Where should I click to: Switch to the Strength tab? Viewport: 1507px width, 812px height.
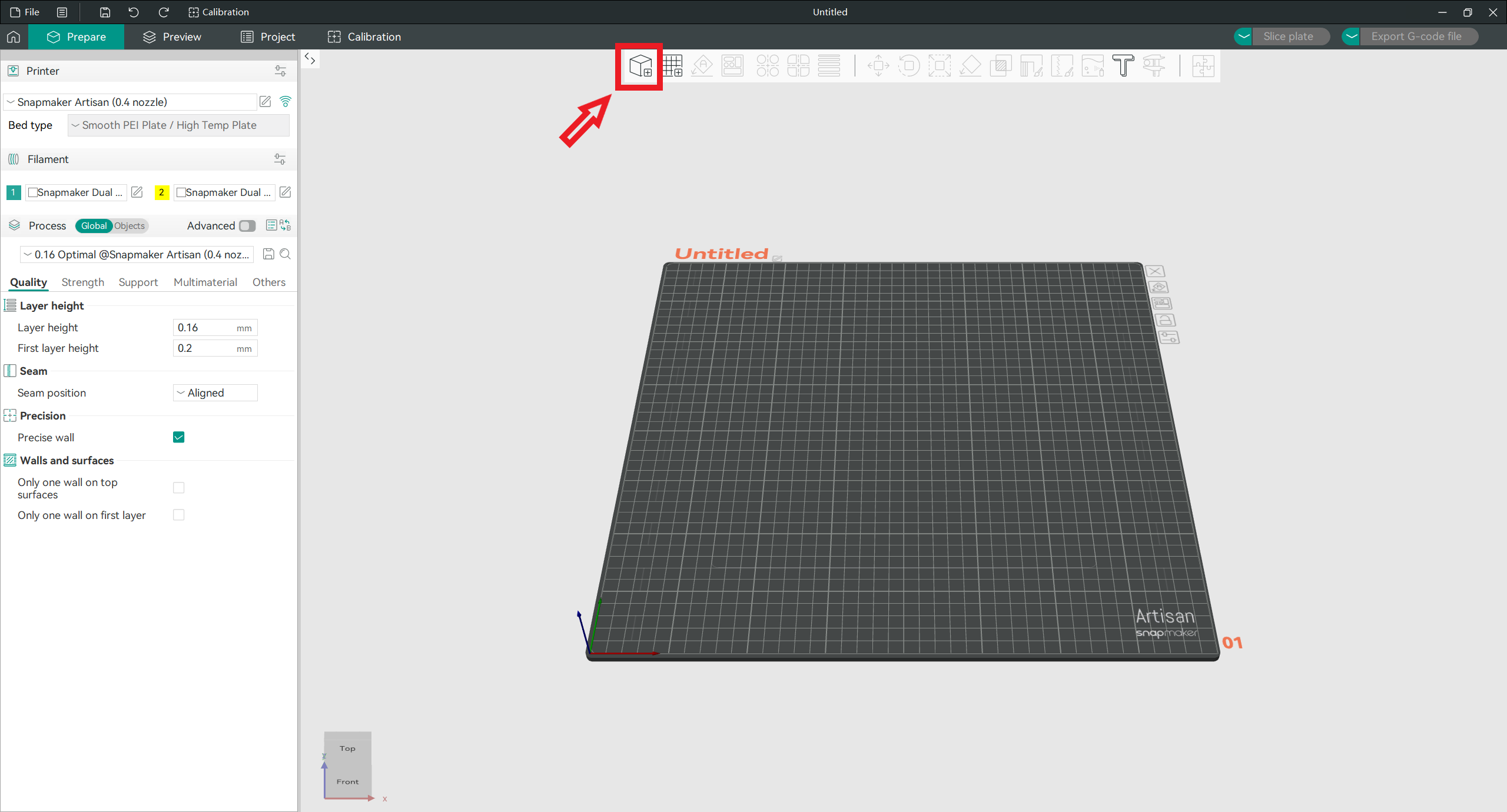(83, 282)
